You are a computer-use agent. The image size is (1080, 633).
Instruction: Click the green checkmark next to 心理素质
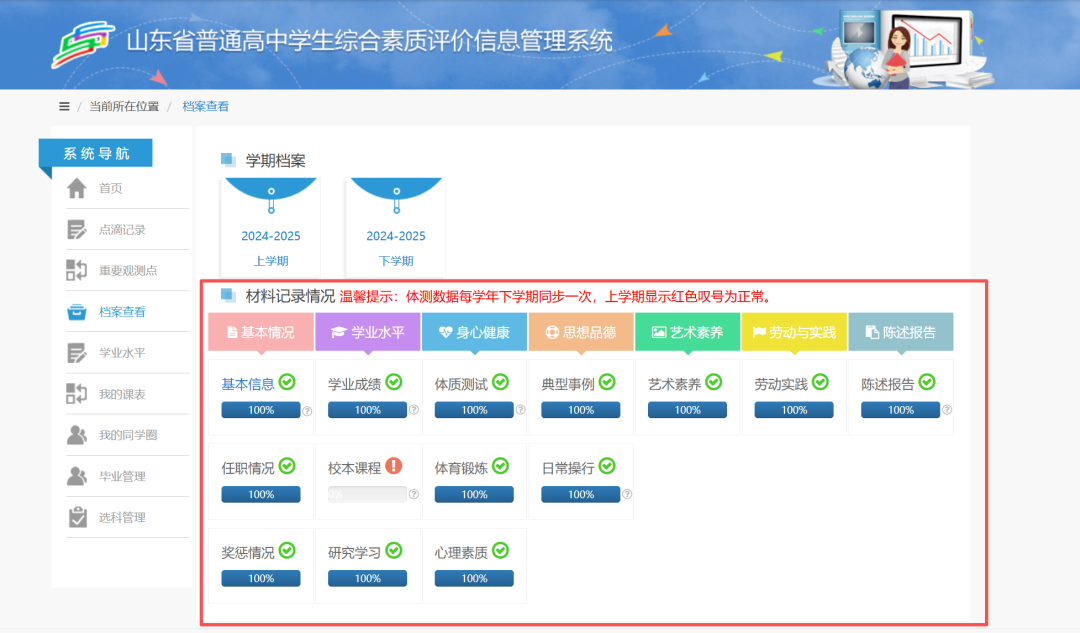click(x=500, y=550)
